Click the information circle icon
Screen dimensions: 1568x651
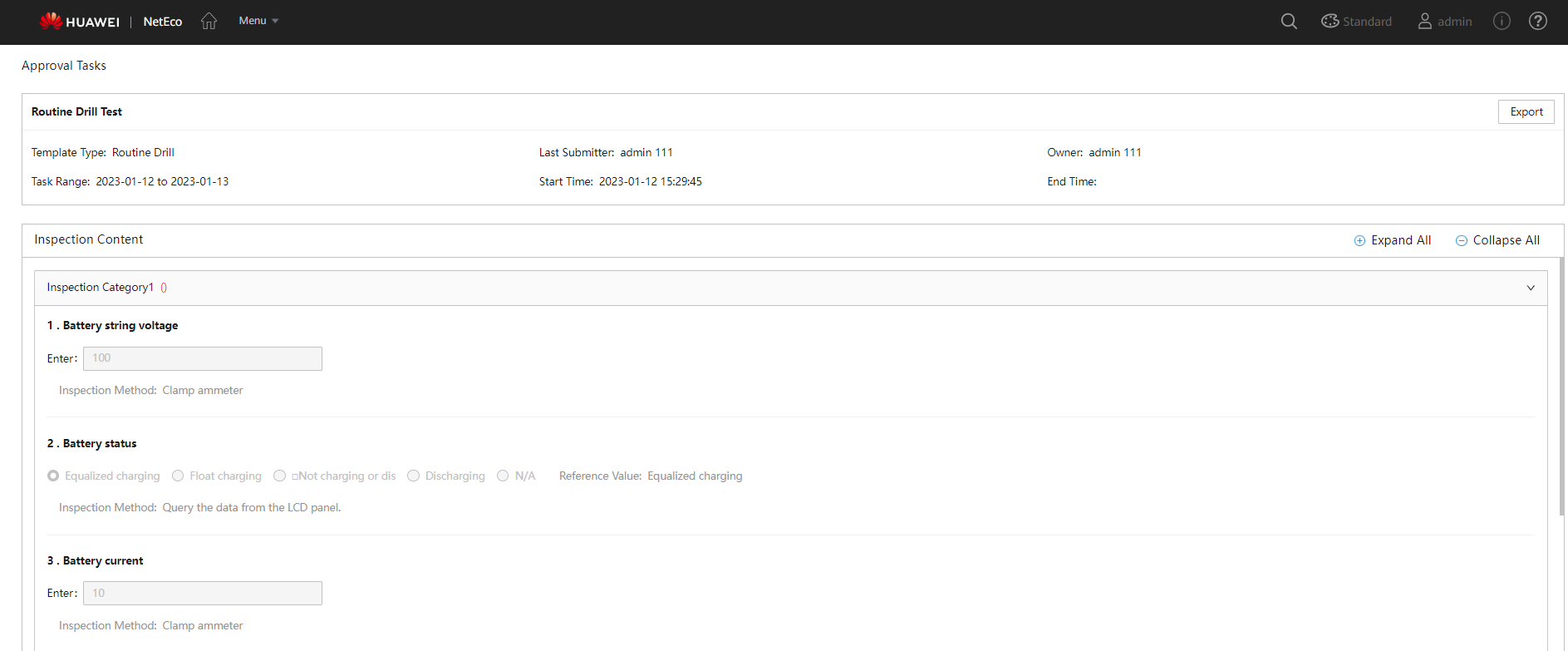pos(1502,21)
